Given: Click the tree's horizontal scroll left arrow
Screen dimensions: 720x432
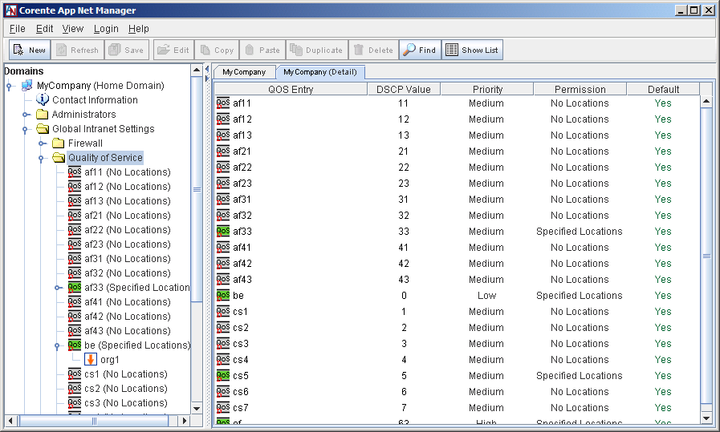Looking at the screenshot, I should [x=11, y=420].
